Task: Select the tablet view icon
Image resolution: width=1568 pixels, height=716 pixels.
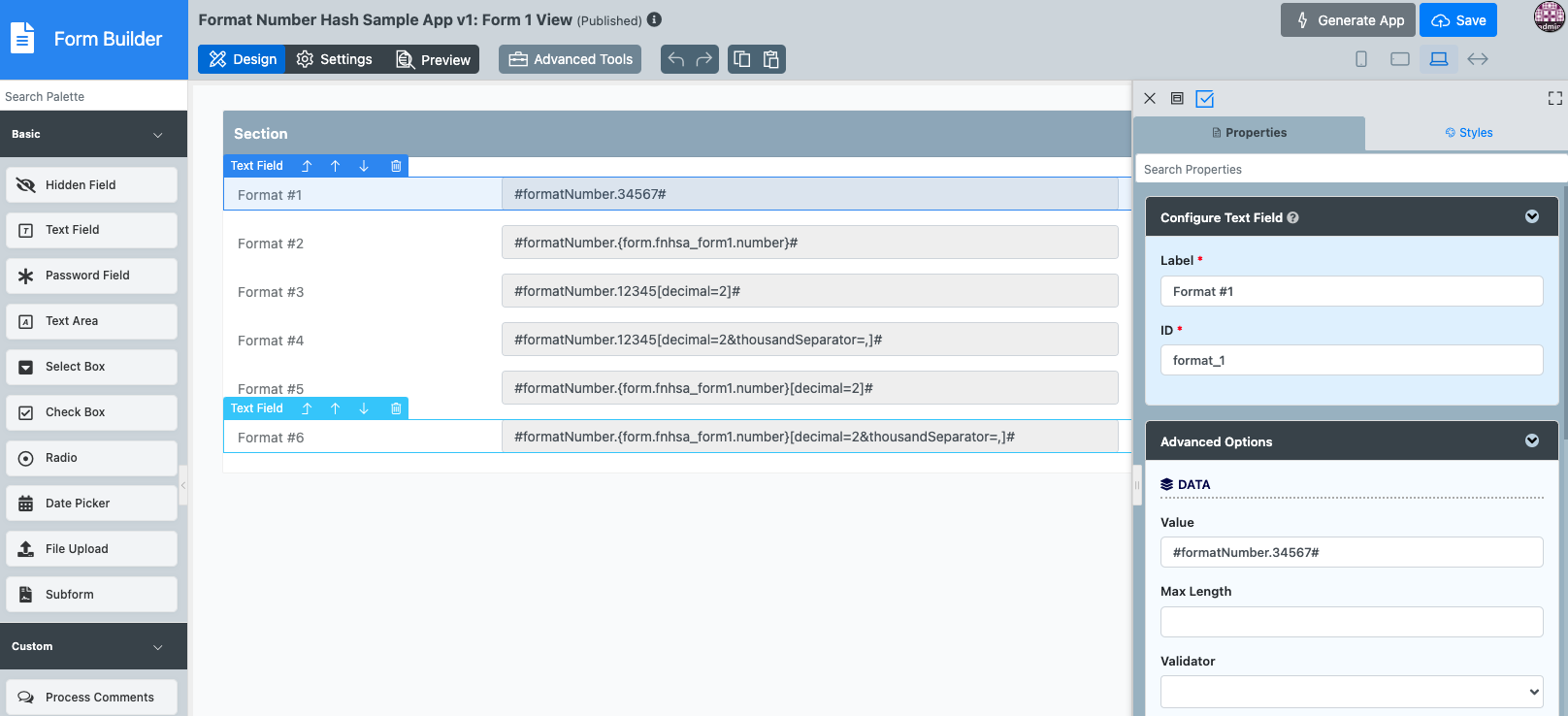Action: coord(1399,59)
